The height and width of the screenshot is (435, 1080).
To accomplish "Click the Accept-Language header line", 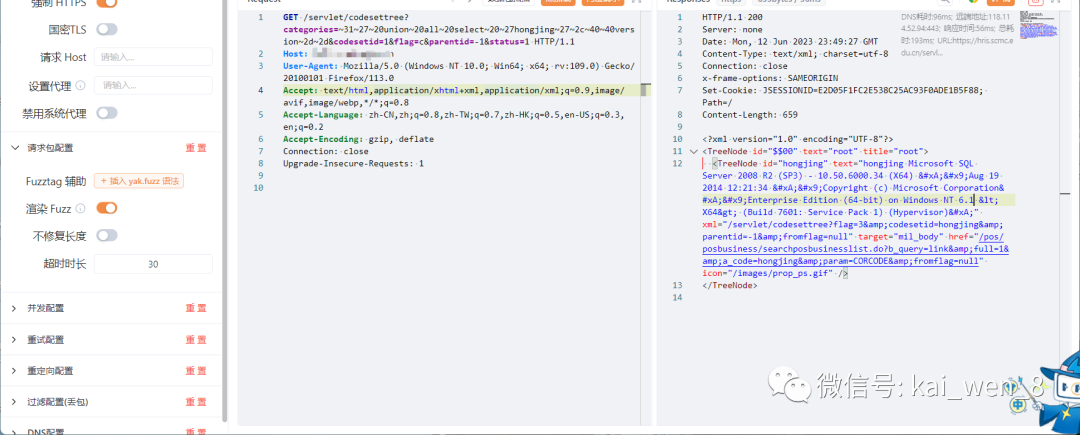I will click(x=454, y=120).
